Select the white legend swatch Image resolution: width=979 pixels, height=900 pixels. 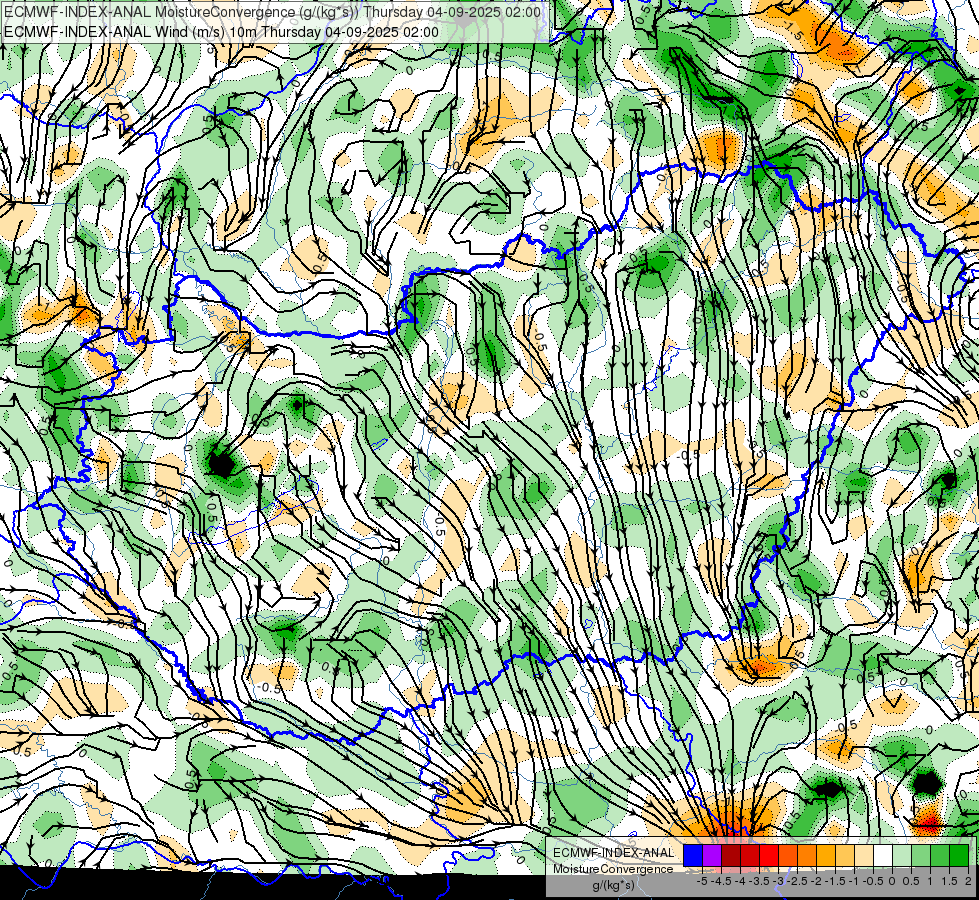(883, 855)
